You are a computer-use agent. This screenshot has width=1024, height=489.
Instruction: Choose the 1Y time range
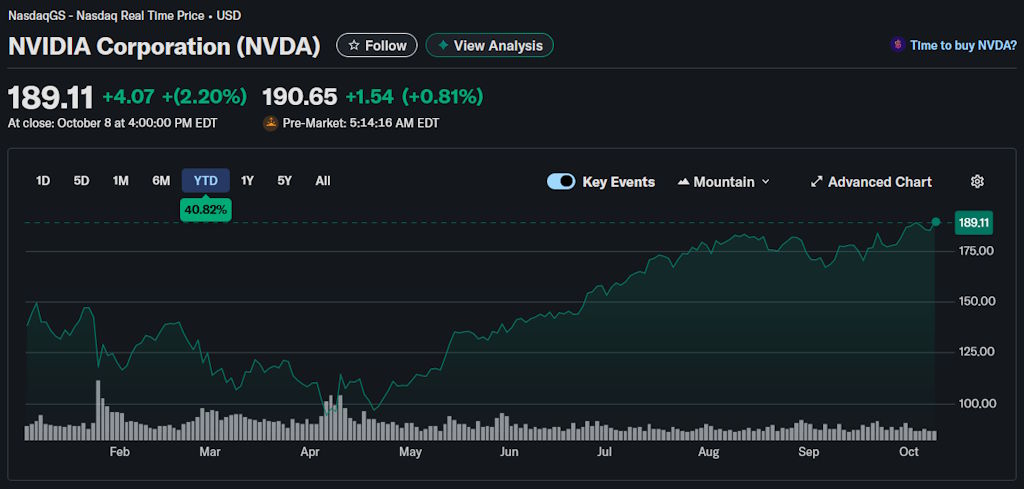click(247, 181)
